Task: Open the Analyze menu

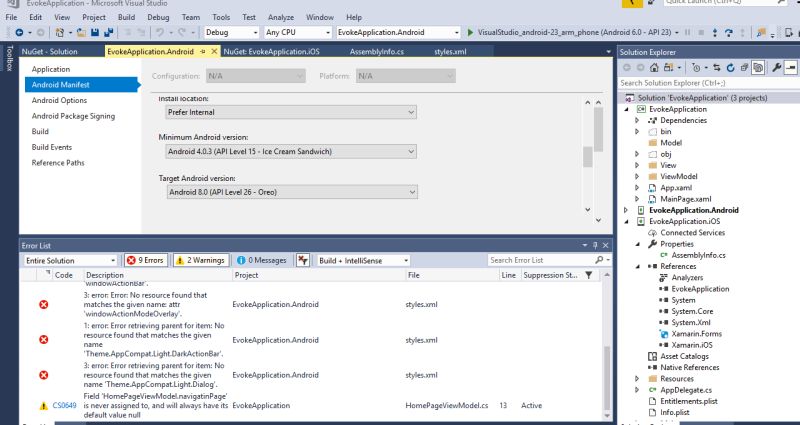Action: tap(281, 17)
